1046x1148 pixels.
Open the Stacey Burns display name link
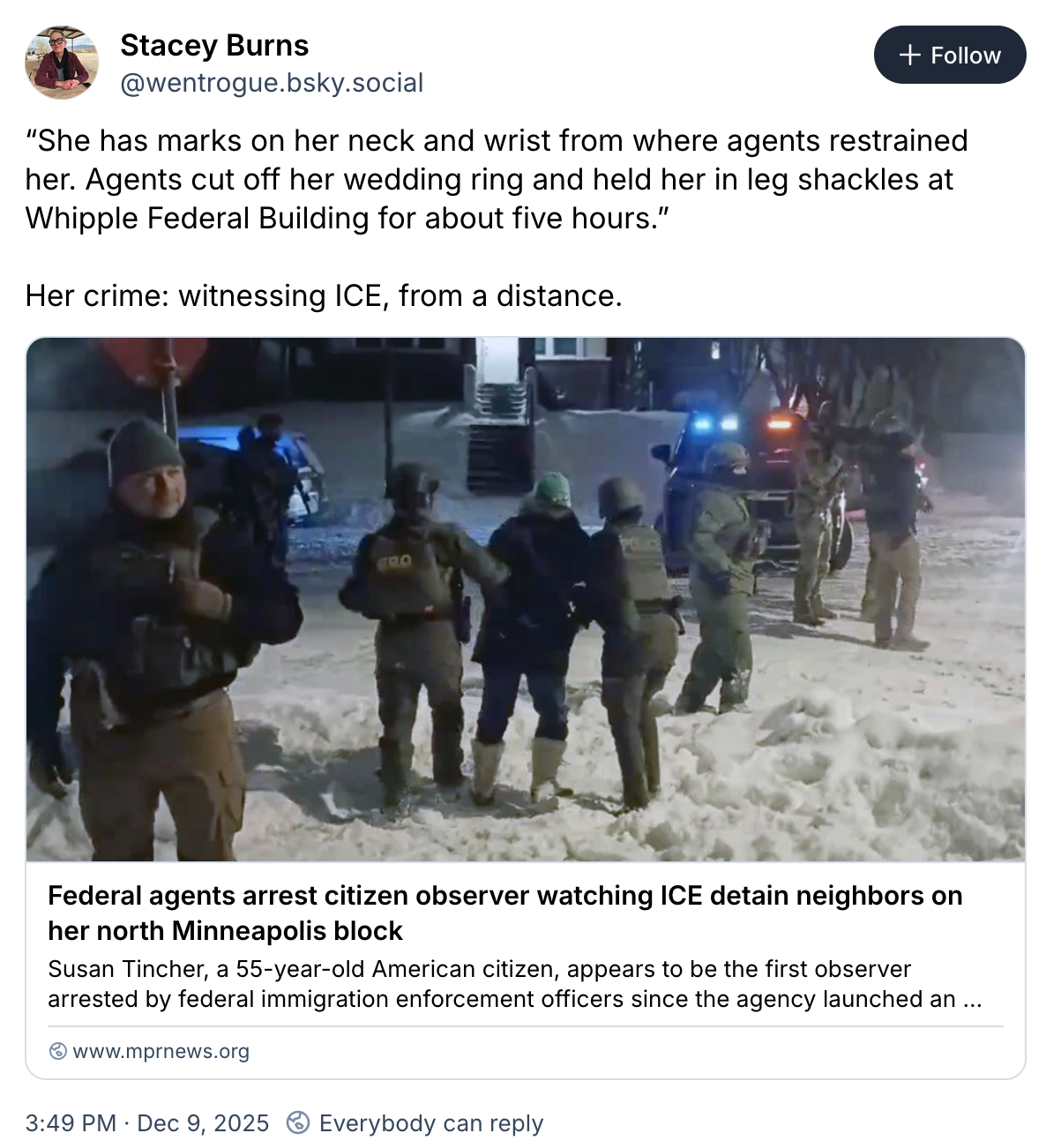tap(214, 45)
